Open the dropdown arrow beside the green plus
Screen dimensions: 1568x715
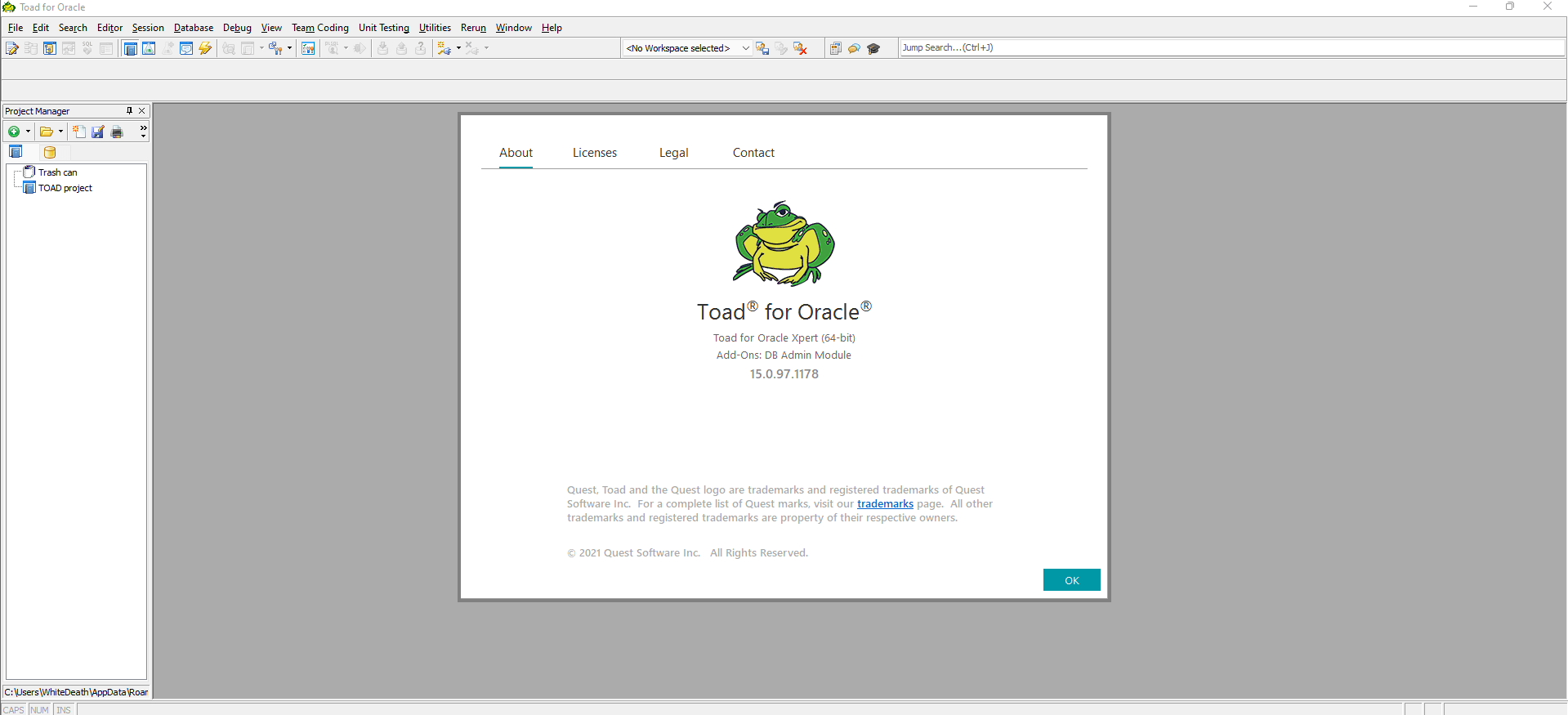[28, 132]
